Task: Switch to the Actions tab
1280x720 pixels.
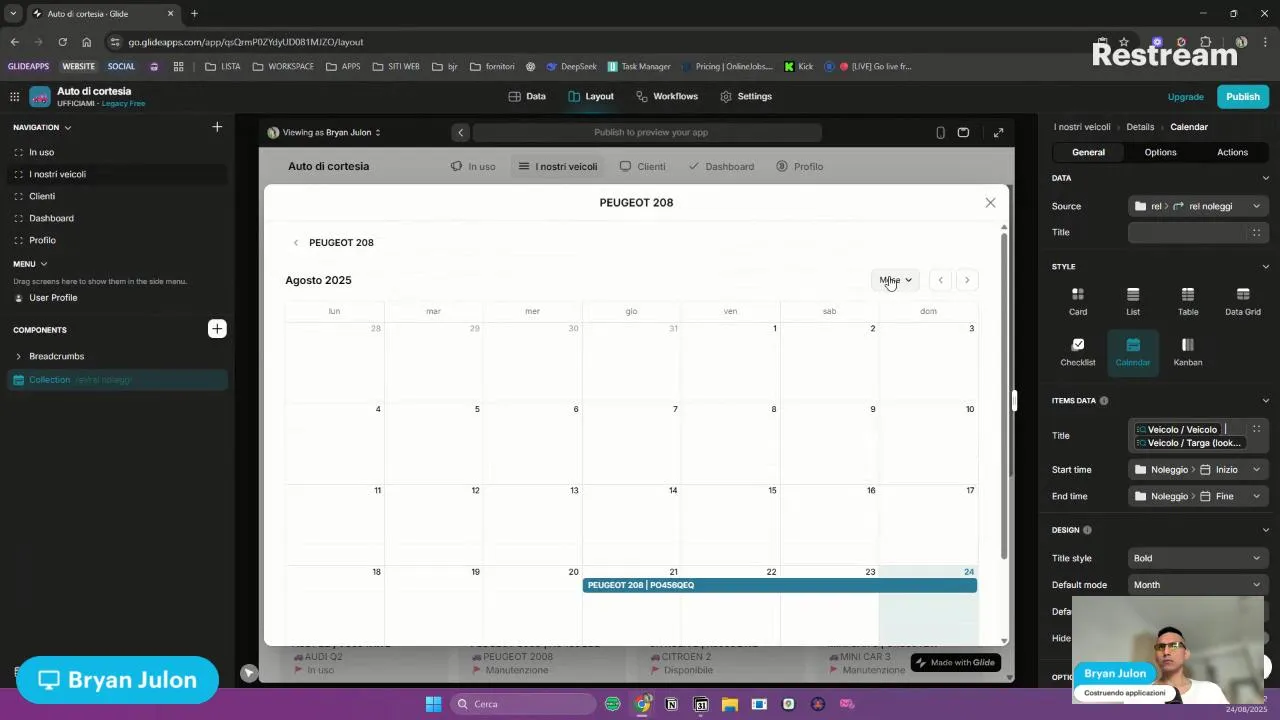Action: pyautogui.click(x=1232, y=152)
